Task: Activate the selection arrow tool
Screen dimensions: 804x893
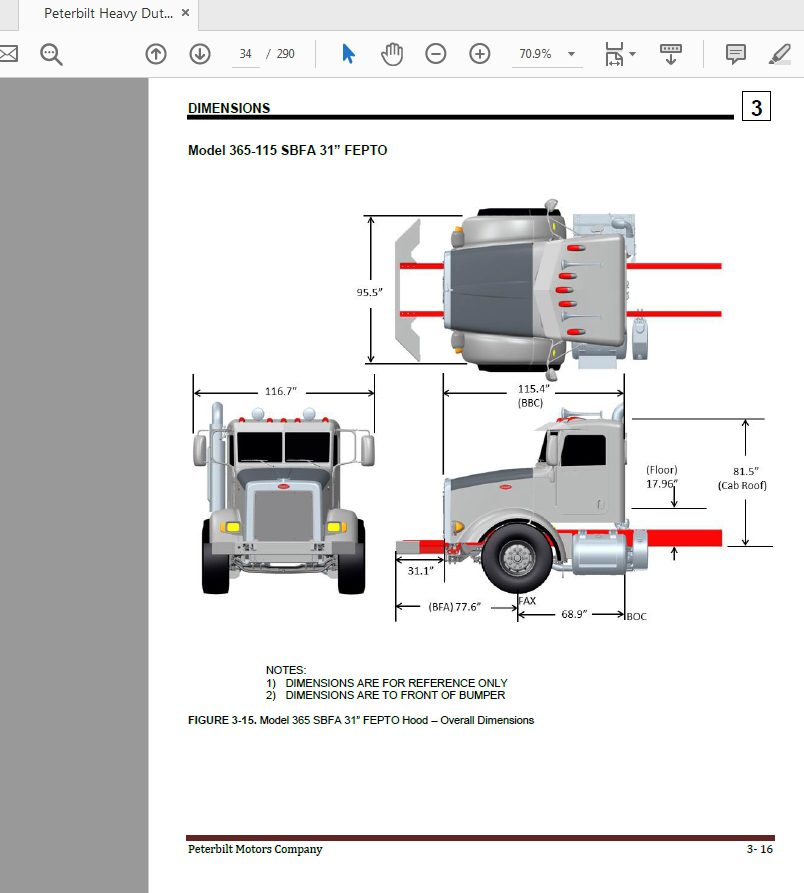Action: point(348,54)
